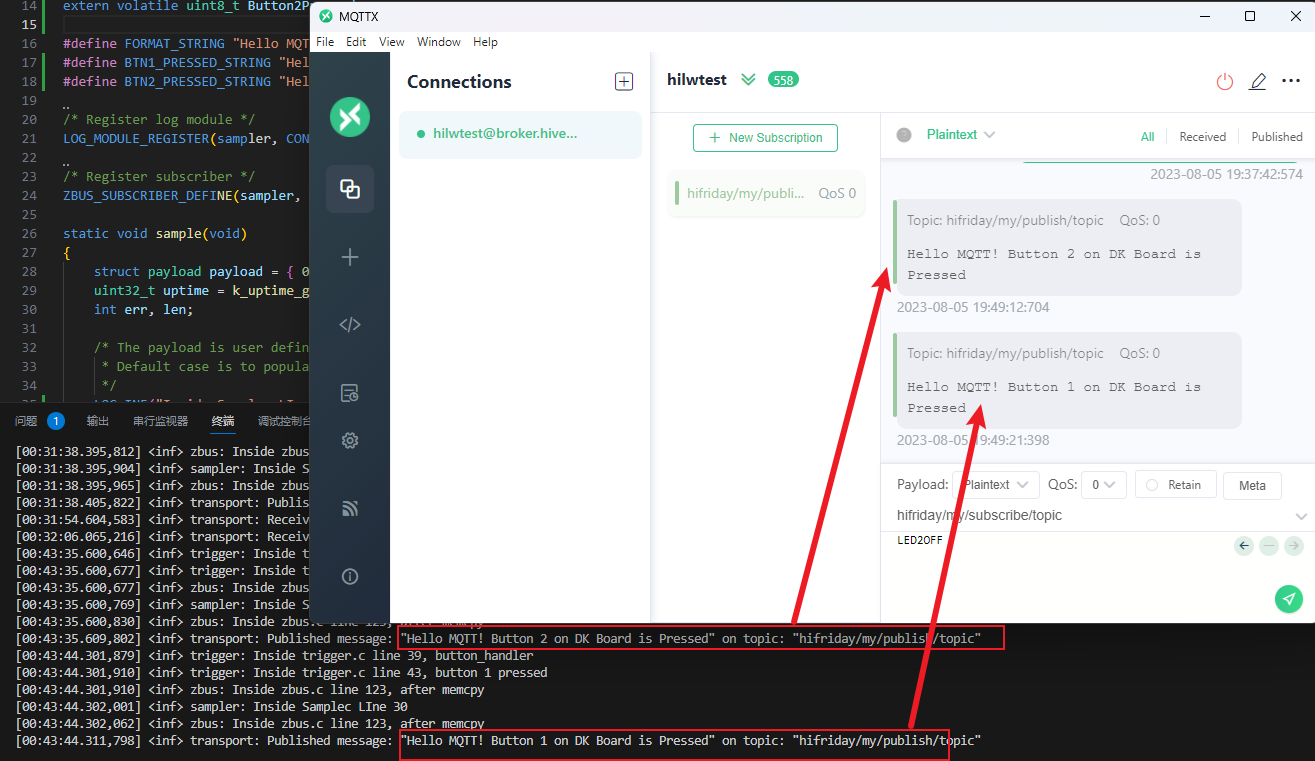Open the Log page from the sidebar
1315x761 pixels.
click(350, 392)
